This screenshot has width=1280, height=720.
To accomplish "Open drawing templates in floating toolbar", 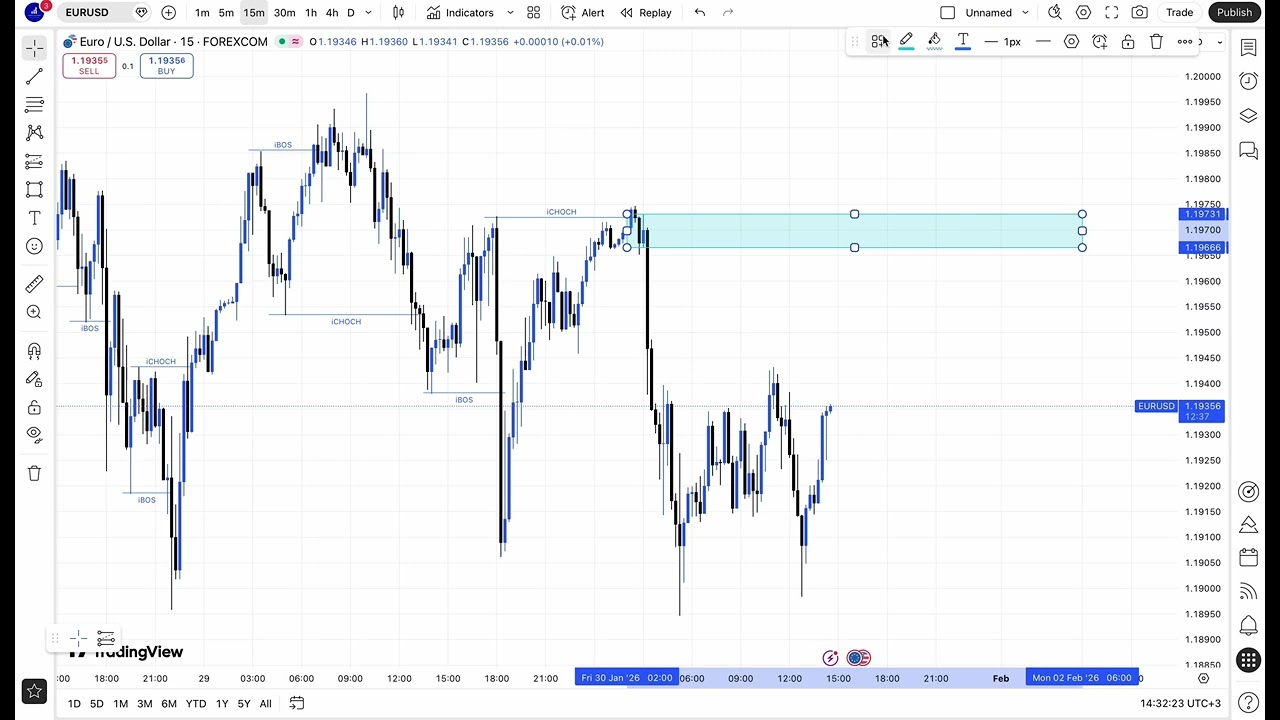I will (878, 41).
